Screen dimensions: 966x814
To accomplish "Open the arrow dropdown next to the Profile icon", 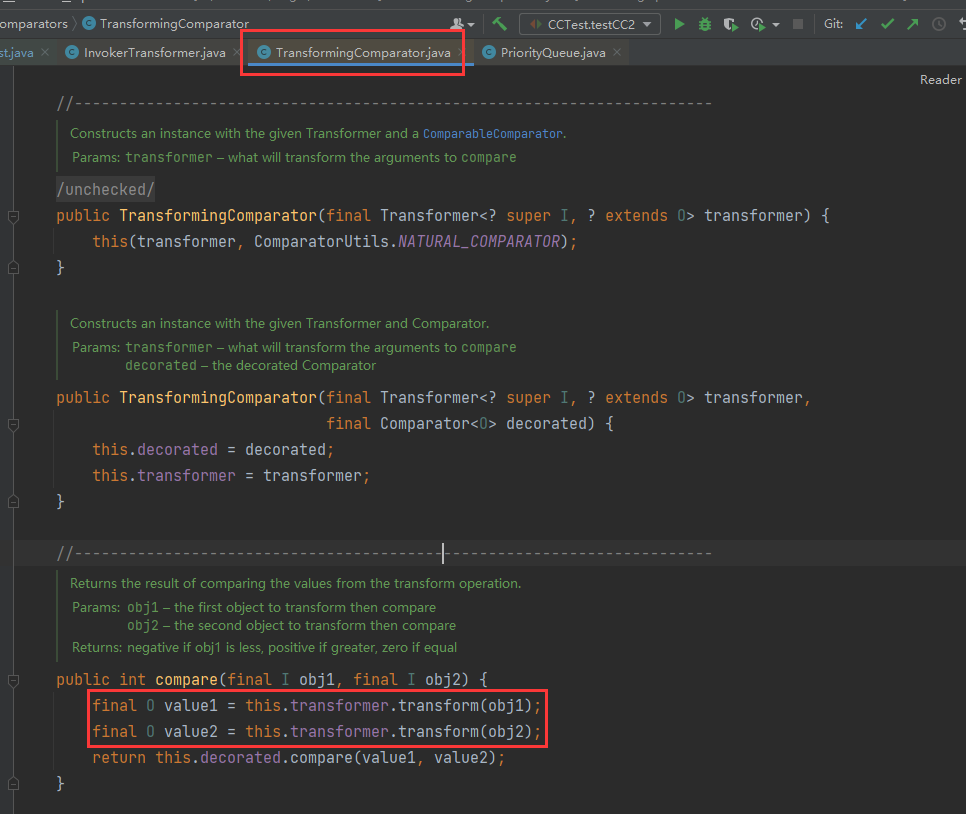I will click(776, 25).
